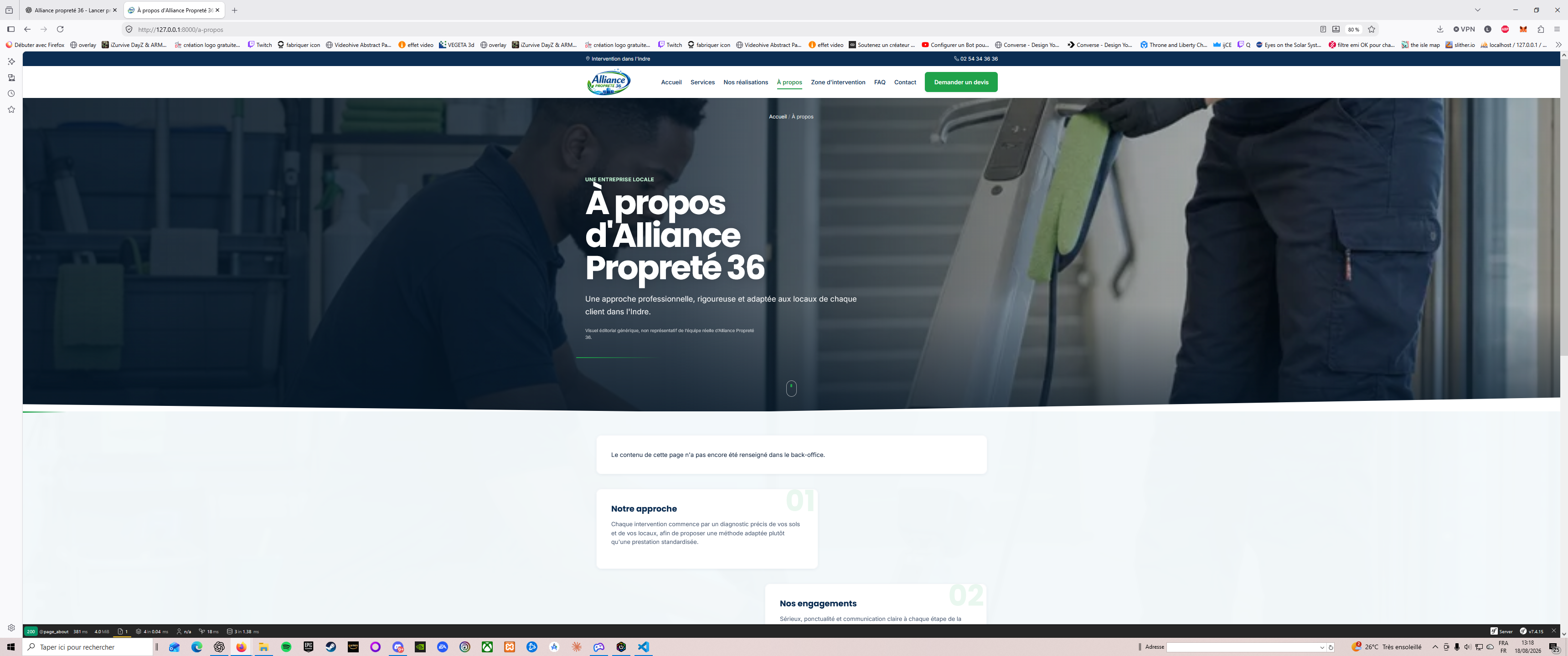Open Throne and Liberty bookmark
1568x656 pixels.
1174,45
